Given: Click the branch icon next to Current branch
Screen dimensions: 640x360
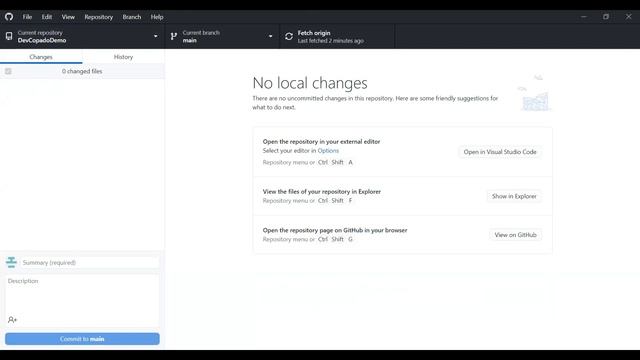Looking at the screenshot, I should [174, 36].
